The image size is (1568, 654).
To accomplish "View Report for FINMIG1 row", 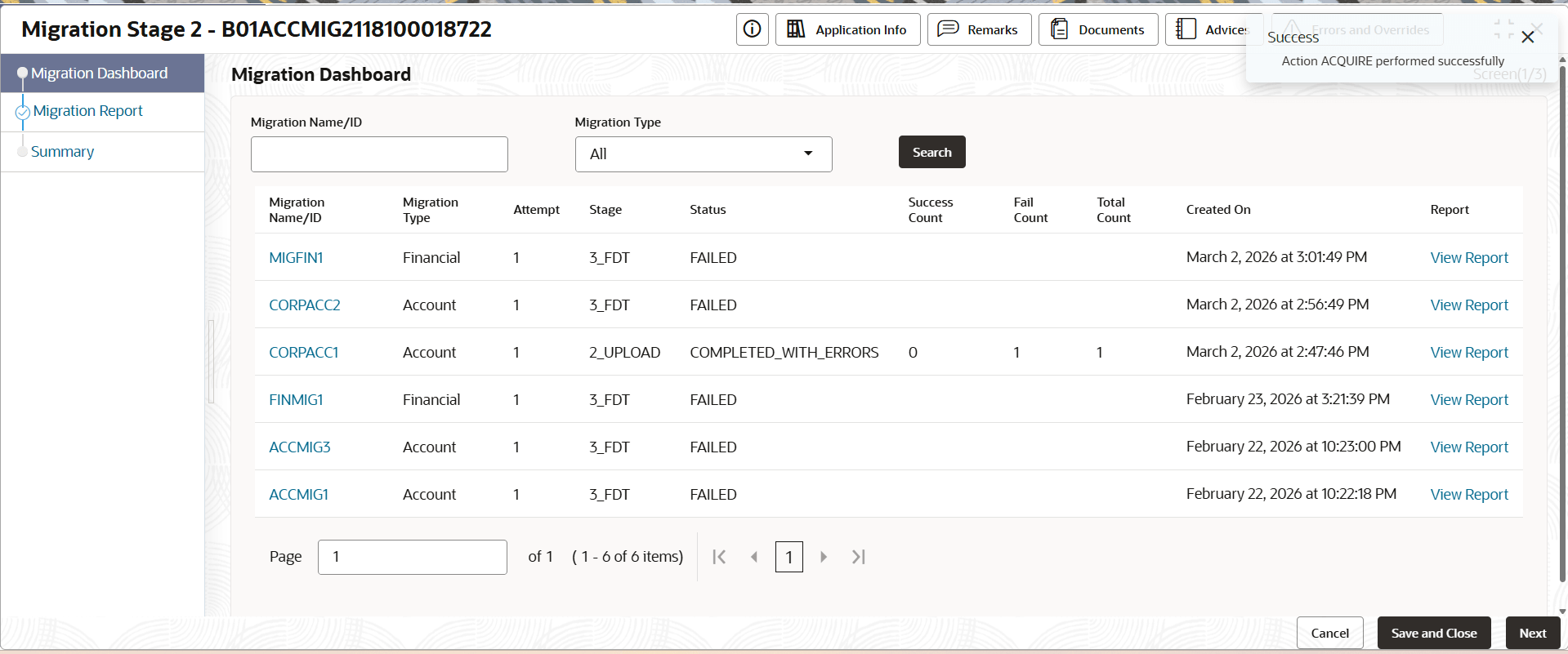I will click(x=1469, y=400).
